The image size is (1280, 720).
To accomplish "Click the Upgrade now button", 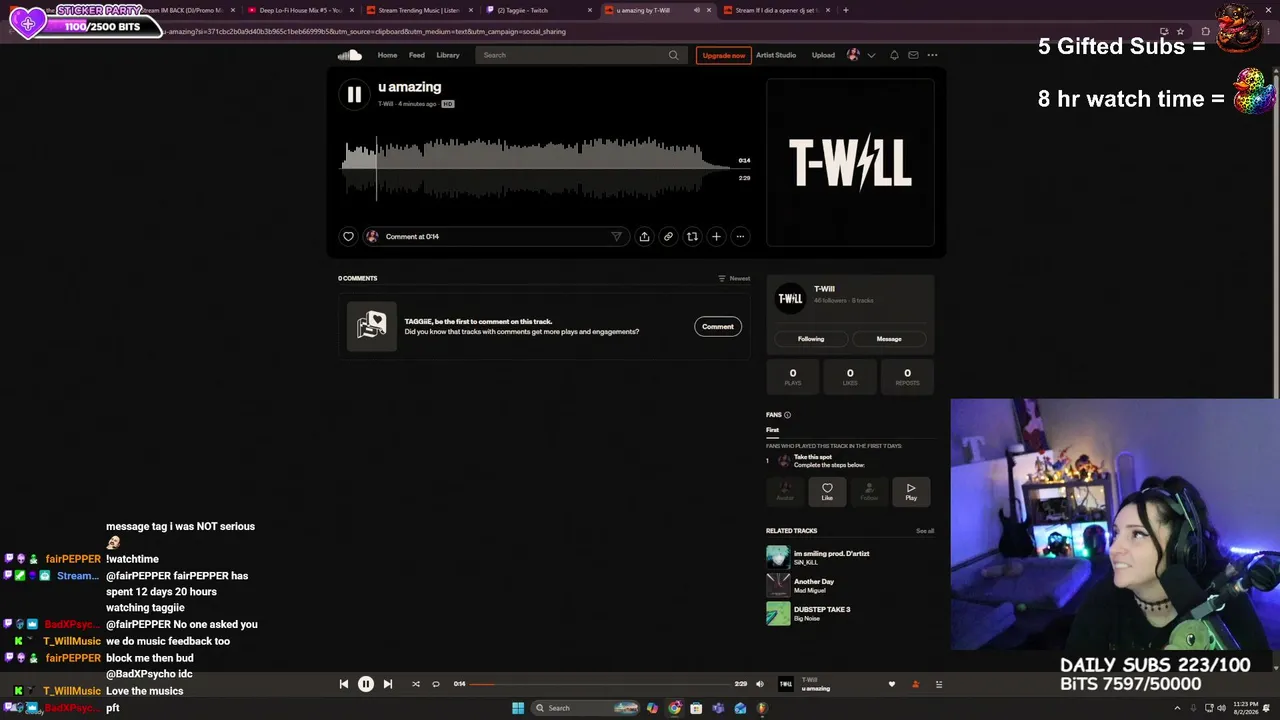I will (x=724, y=55).
